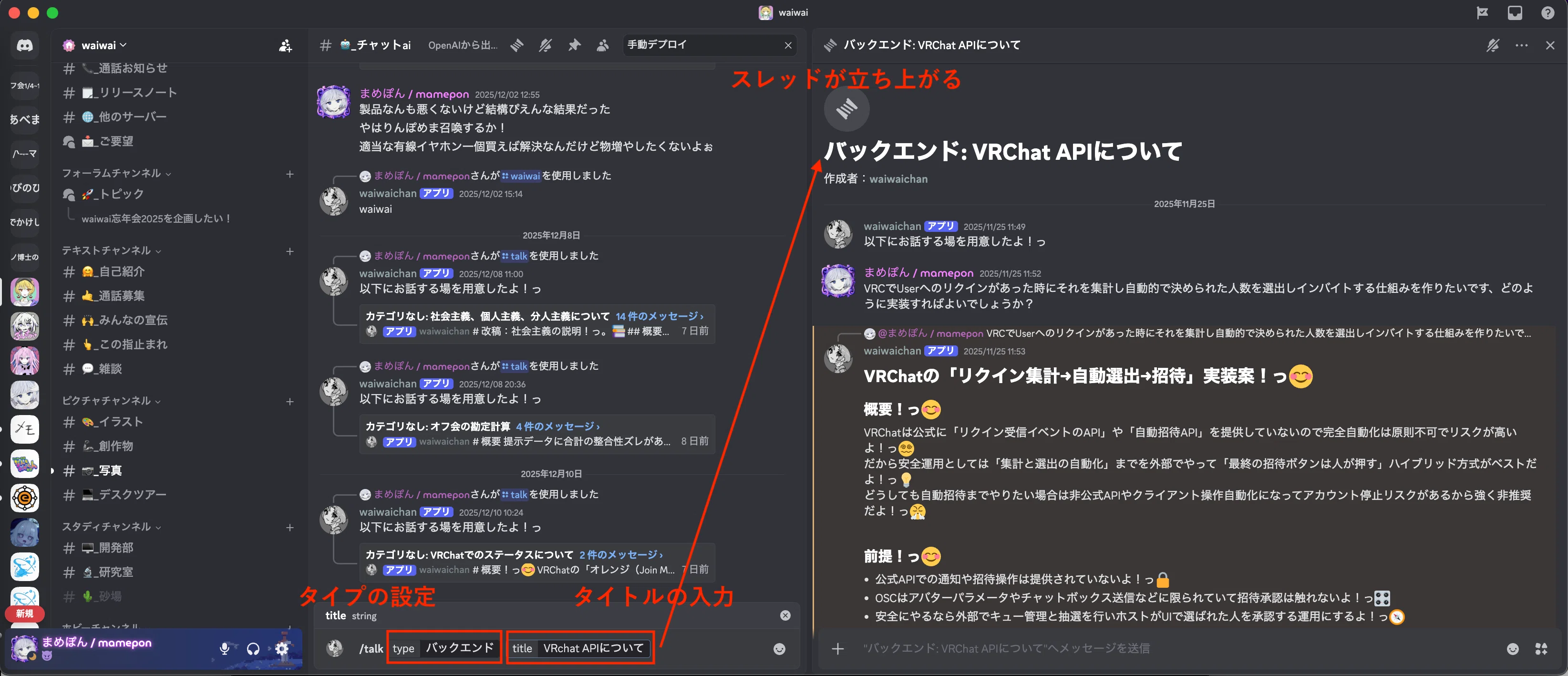The height and width of the screenshot is (676, 1568).
Task: Add channel to ピクチャチャンネル category
Action: pyautogui.click(x=290, y=401)
